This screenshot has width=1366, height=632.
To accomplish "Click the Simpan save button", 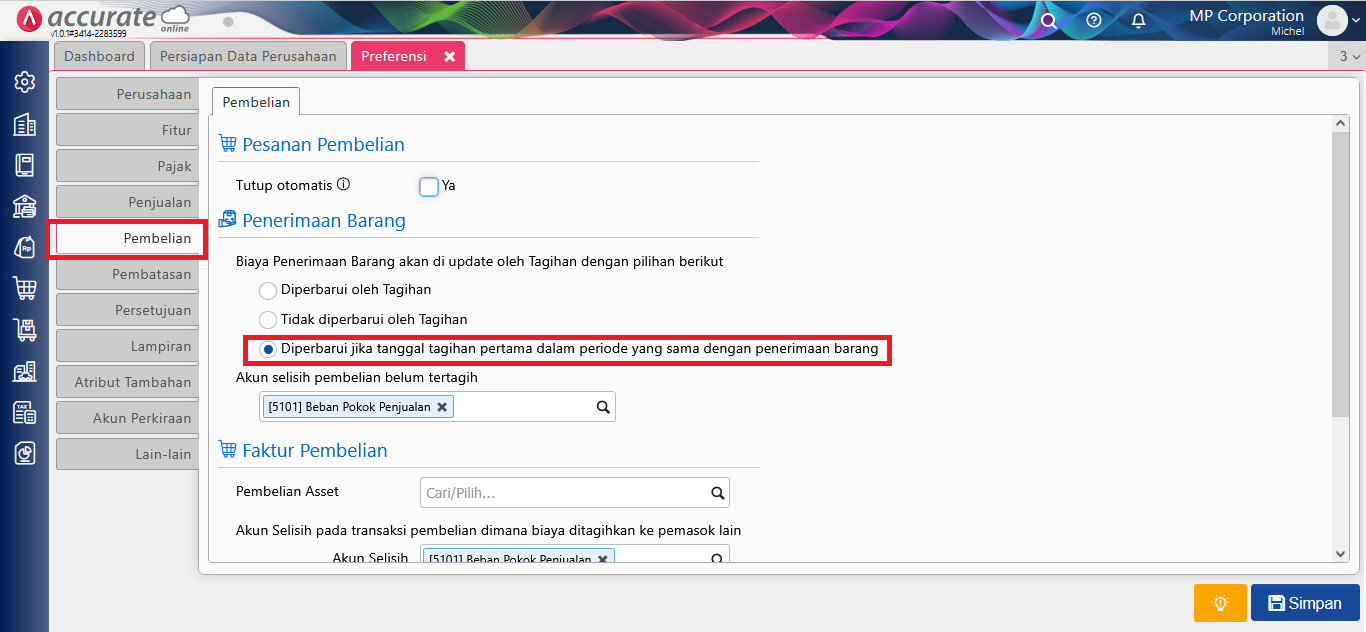I will point(1305,603).
